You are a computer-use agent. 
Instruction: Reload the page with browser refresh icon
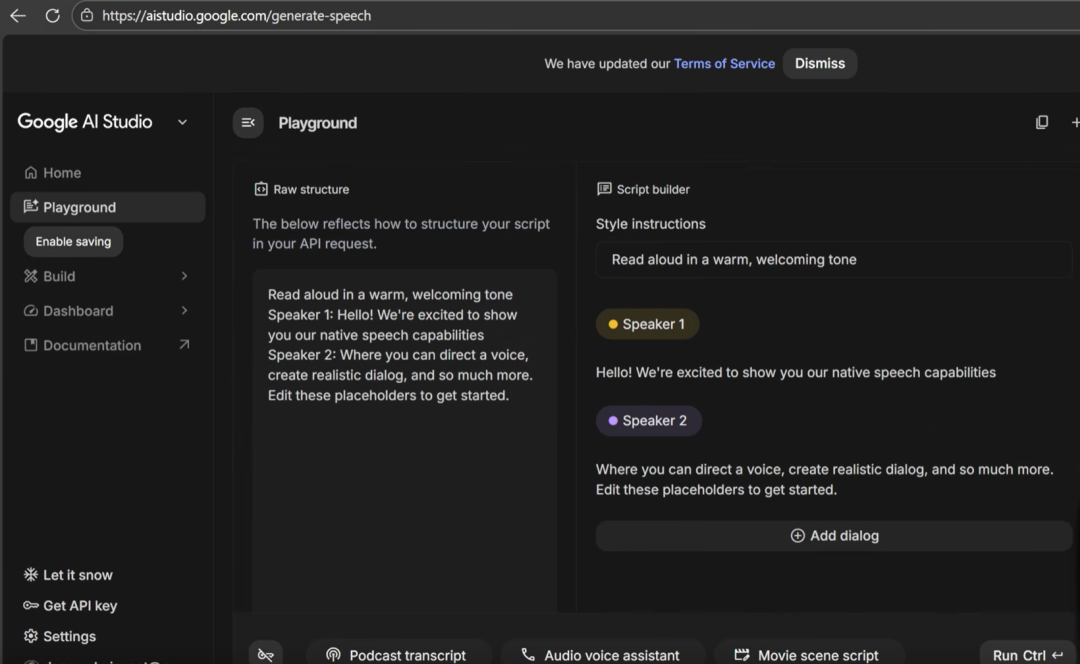pyautogui.click(x=52, y=16)
